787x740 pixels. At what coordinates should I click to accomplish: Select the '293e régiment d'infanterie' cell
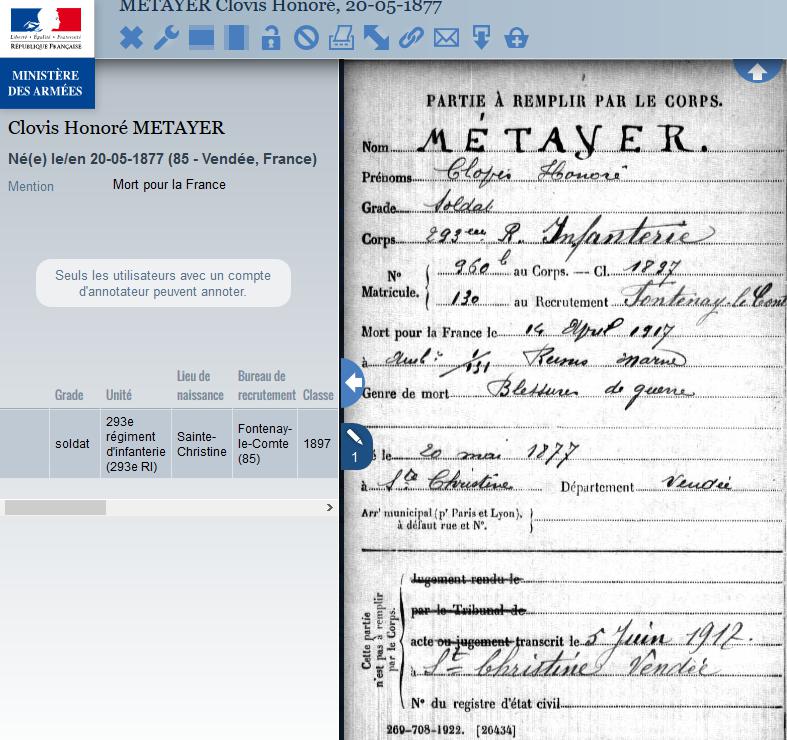pos(136,444)
